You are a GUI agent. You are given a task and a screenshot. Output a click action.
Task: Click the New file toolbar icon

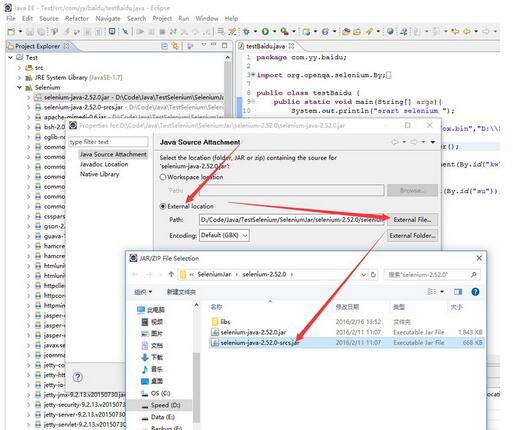(x=11, y=32)
